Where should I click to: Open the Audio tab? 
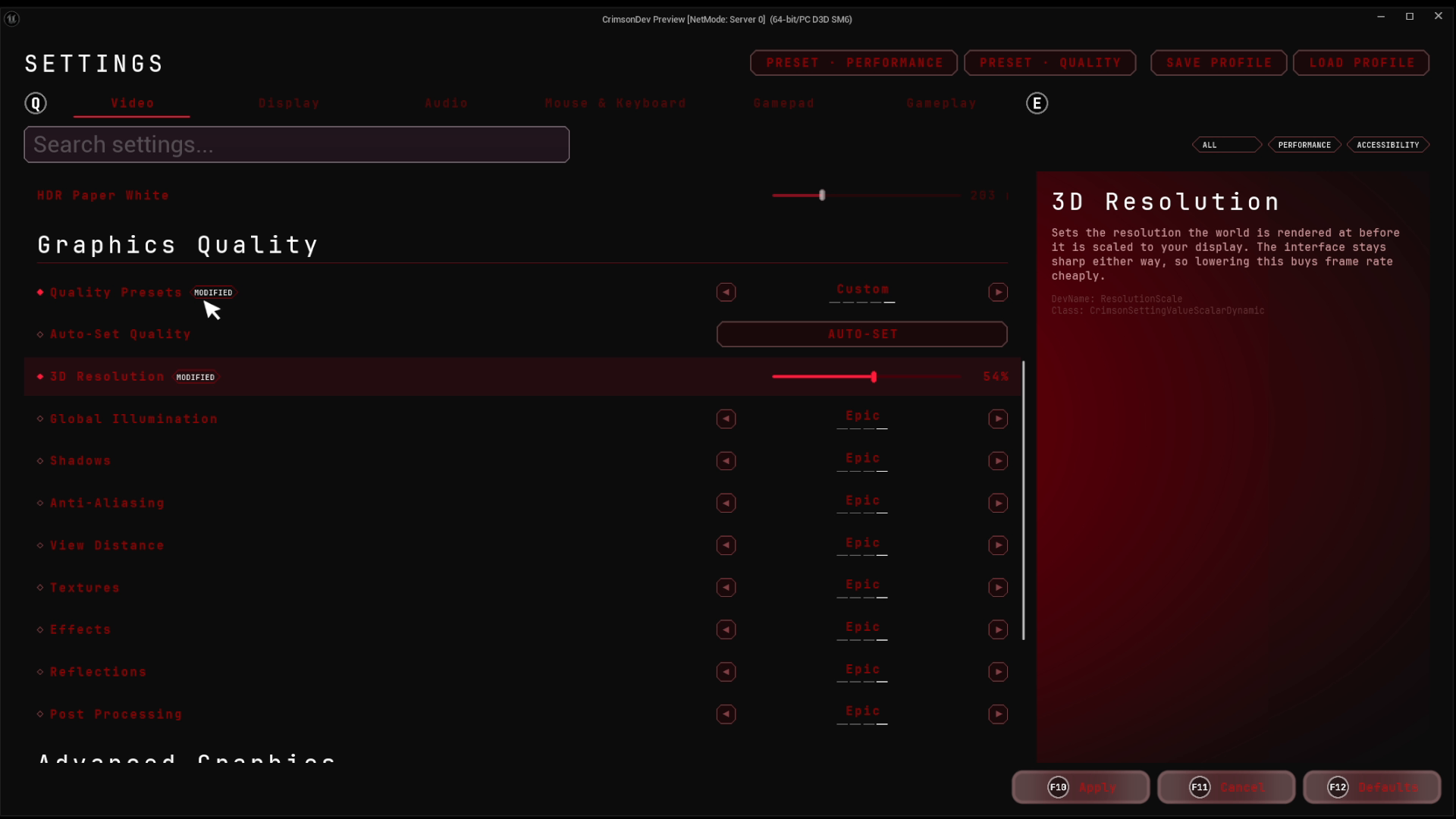[x=446, y=103]
